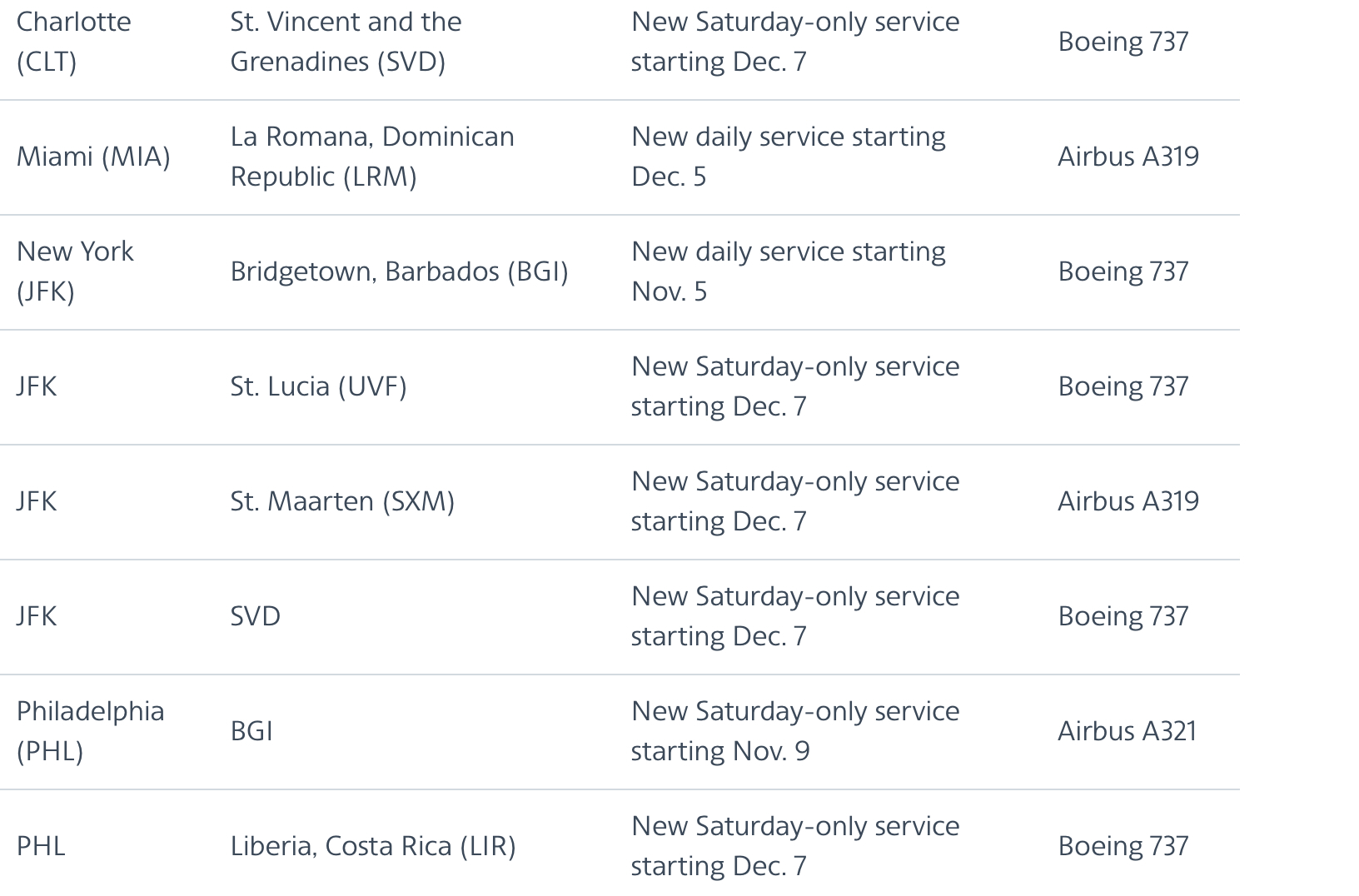
Task: Click the New York (JFK) origin cell
Action: point(75,271)
